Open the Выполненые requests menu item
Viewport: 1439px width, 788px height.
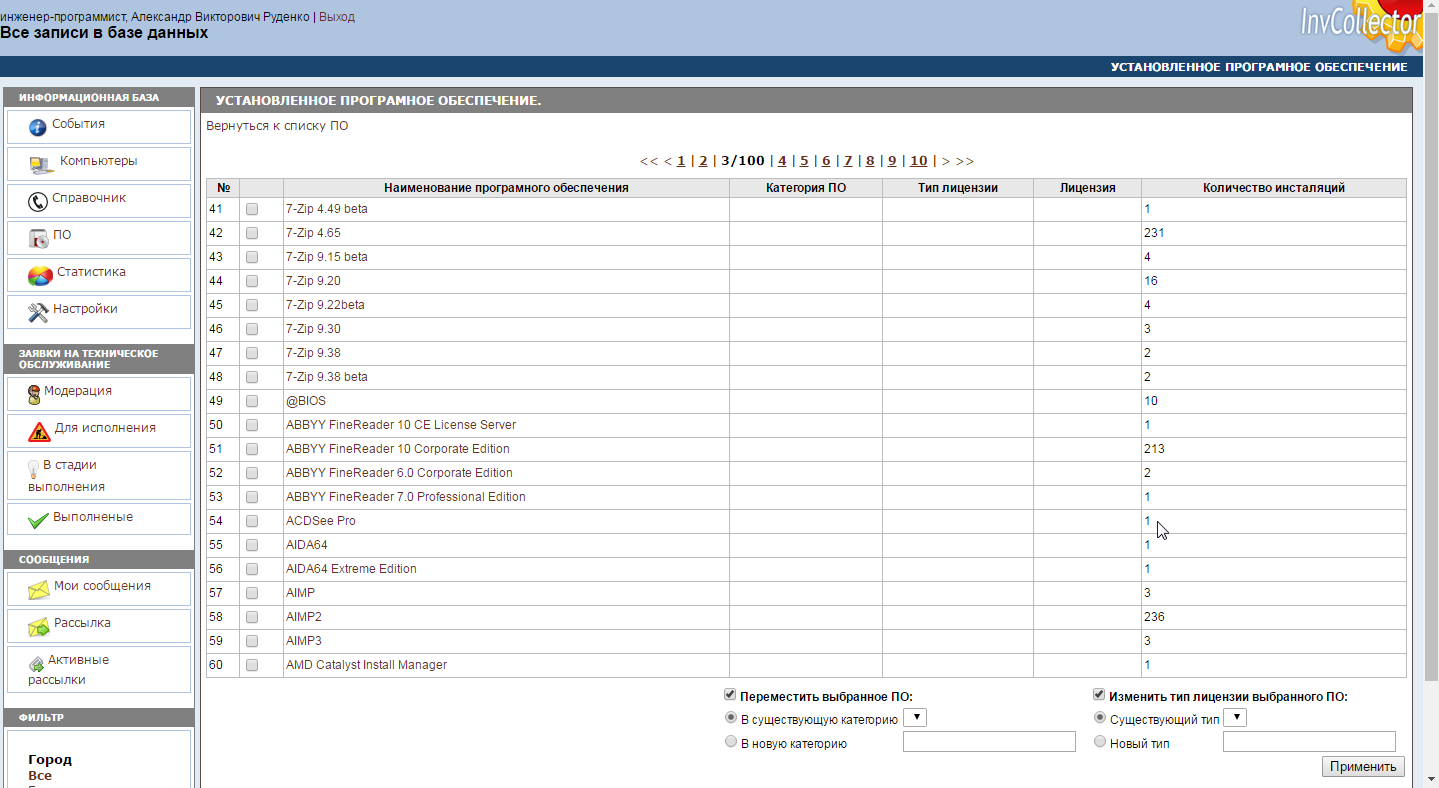pyautogui.click(x=92, y=518)
